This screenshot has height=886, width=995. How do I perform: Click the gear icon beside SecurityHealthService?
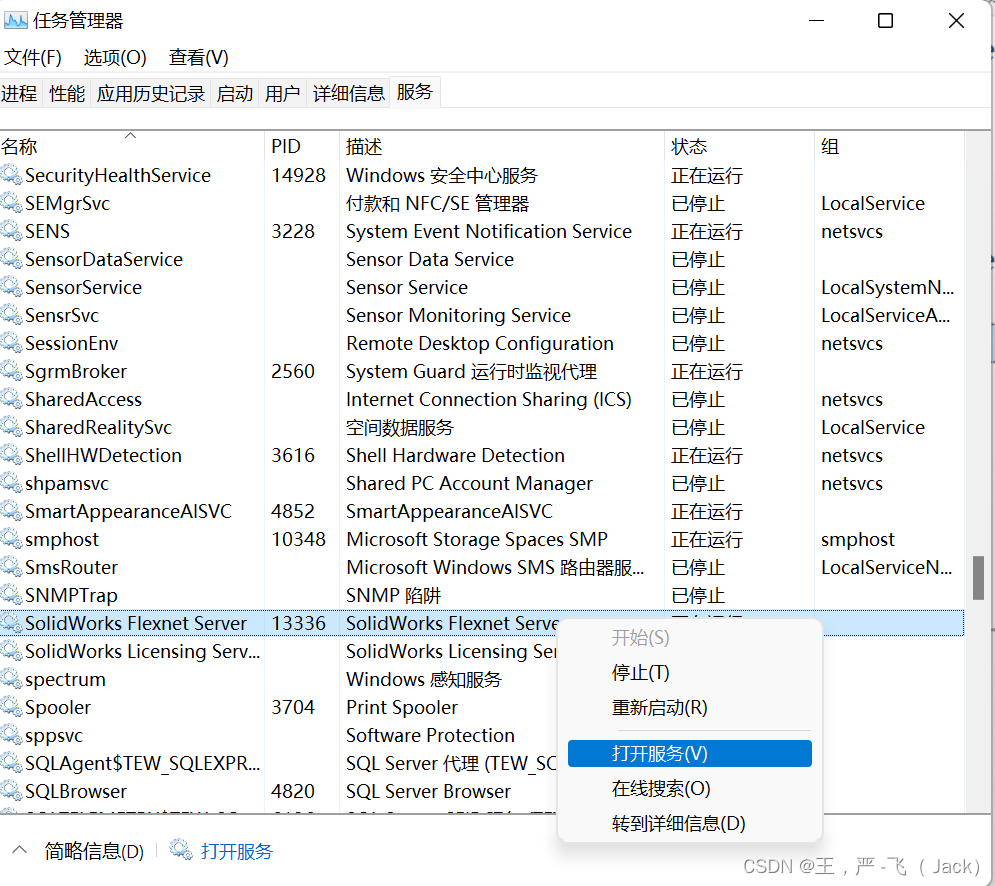pyautogui.click(x=11, y=175)
